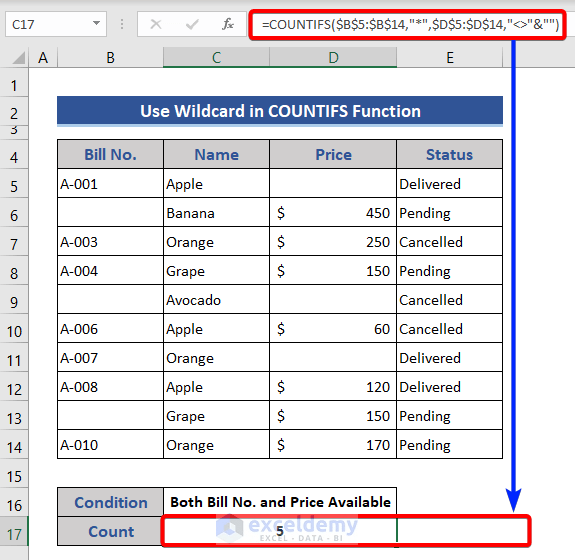Select the Pending status in row 14
575x560 pixels.
click(x=450, y=444)
